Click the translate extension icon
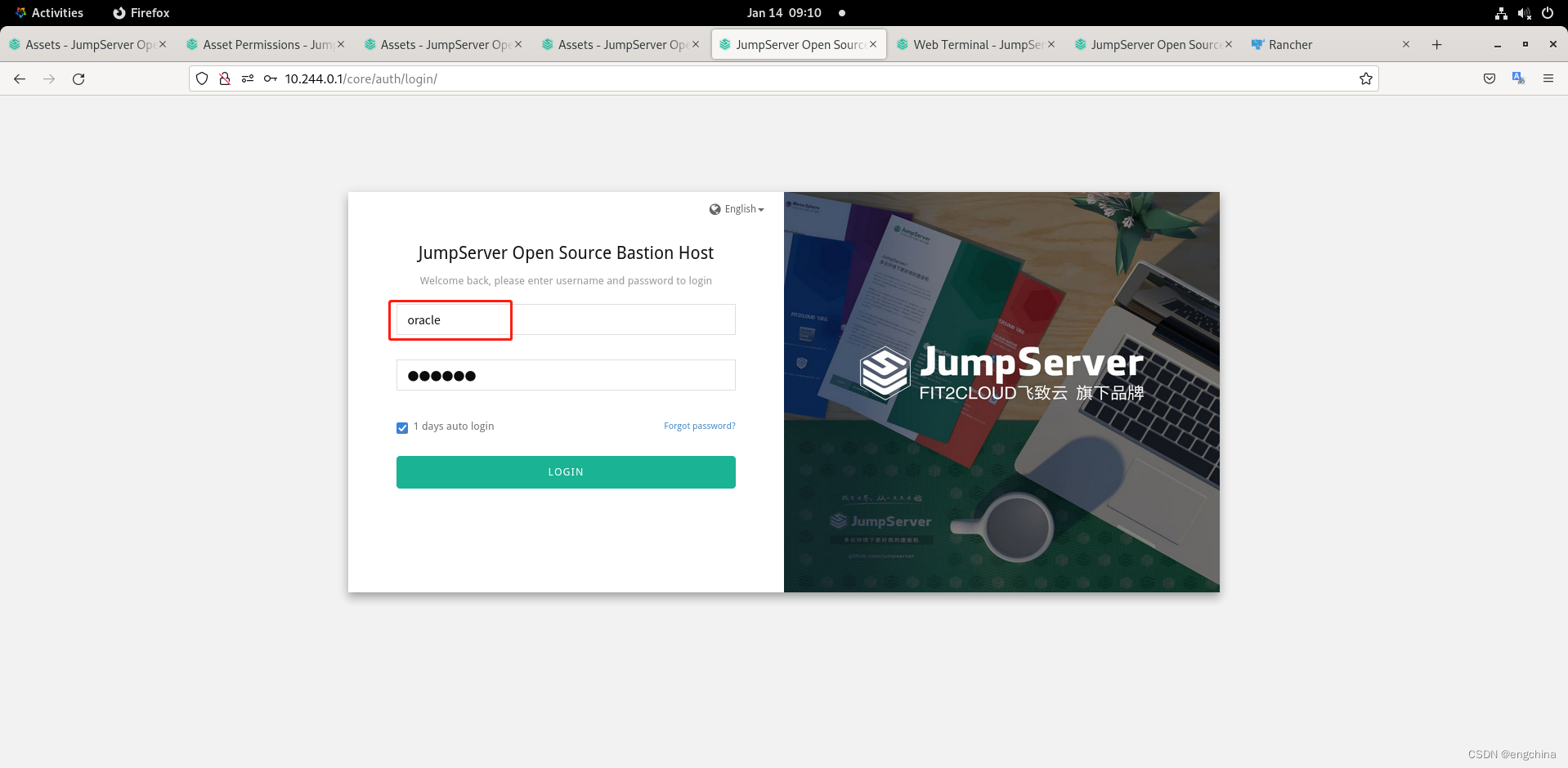The width and height of the screenshot is (1568, 768). point(1519,78)
